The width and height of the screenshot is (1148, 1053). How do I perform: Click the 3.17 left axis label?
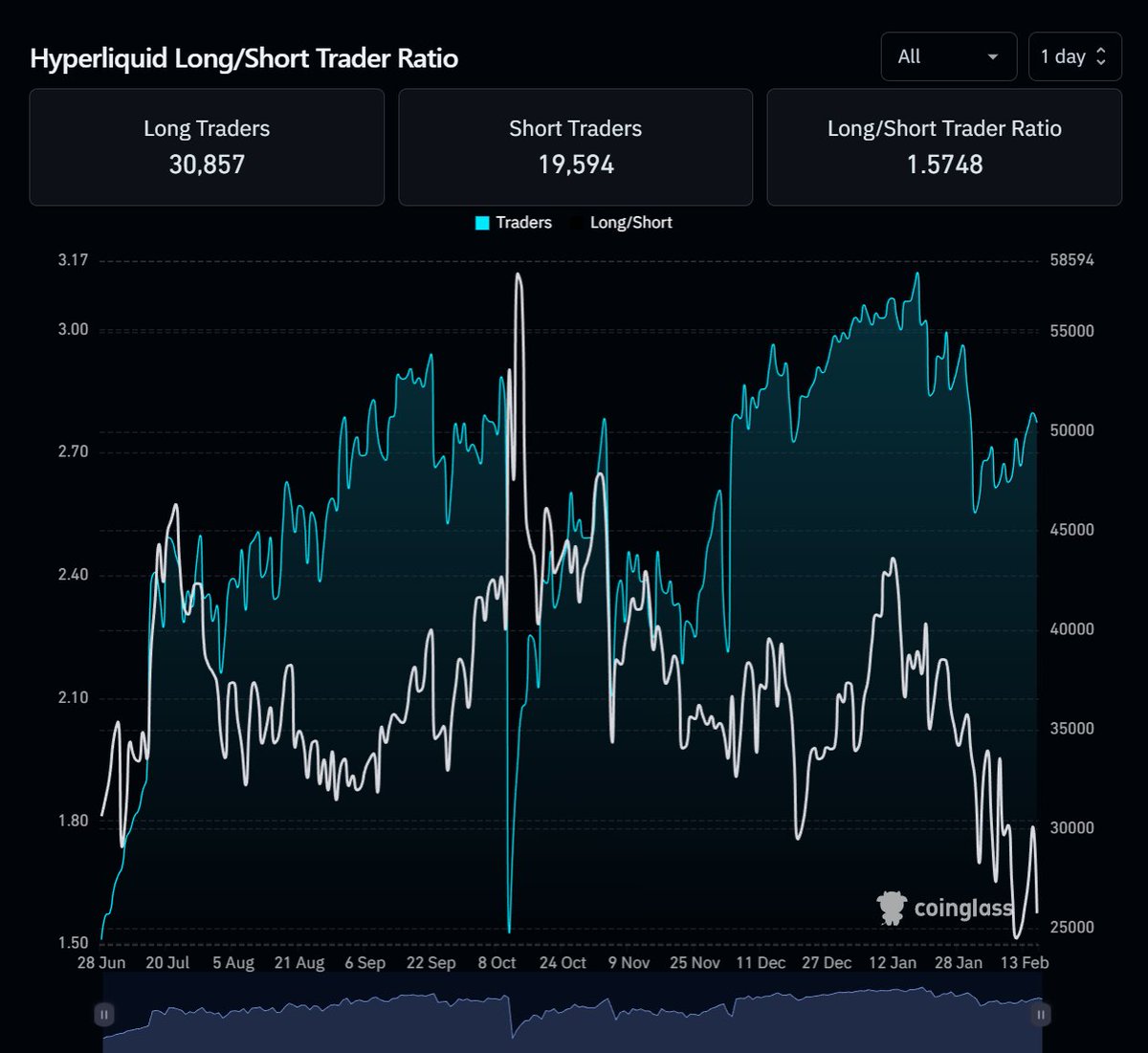[x=73, y=260]
